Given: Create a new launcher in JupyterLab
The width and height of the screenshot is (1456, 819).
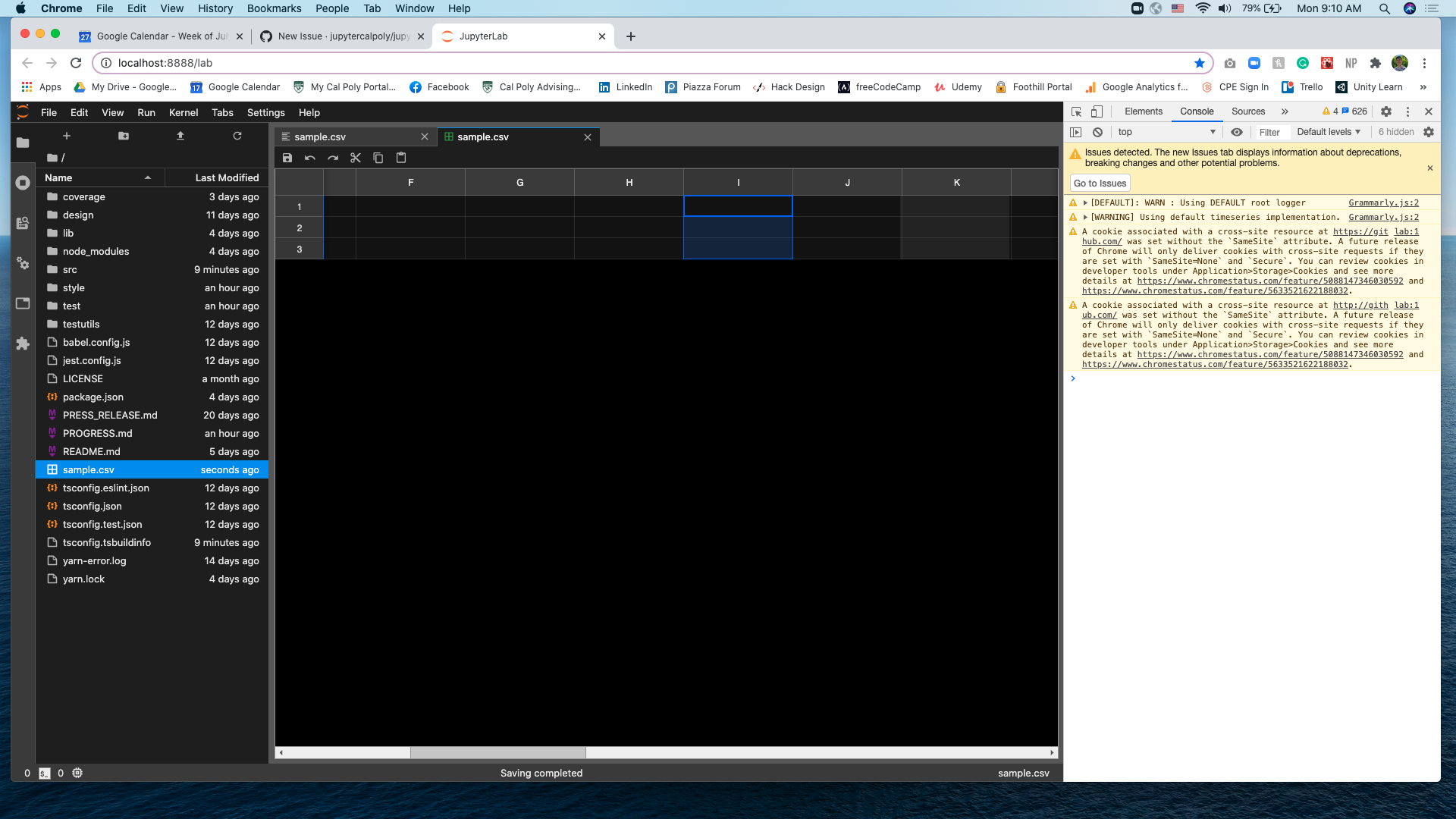Looking at the screenshot, I should (x=67, y=136).
